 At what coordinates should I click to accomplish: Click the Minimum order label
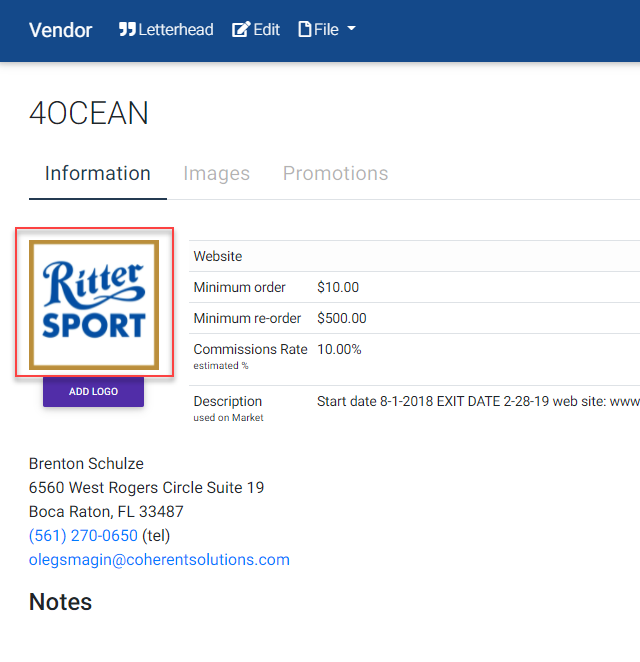tap(239, 287)
